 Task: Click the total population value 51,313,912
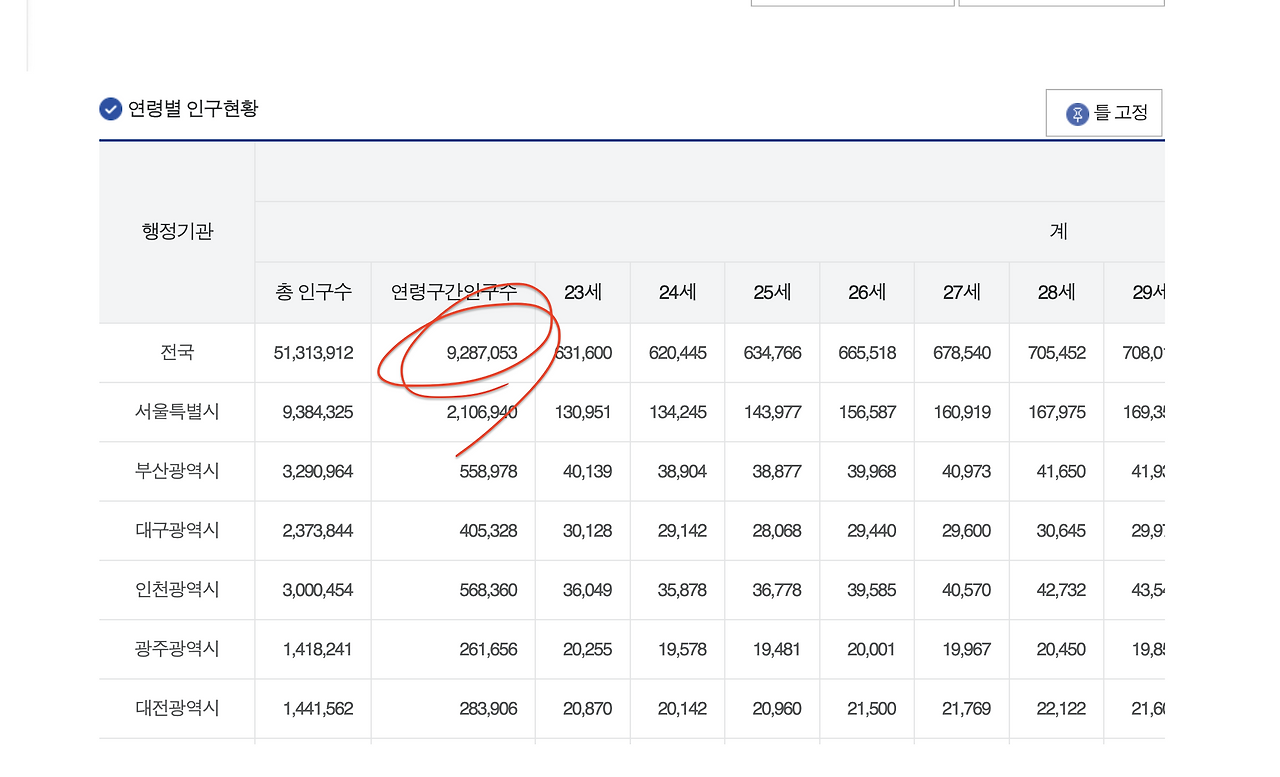(313, 353)
